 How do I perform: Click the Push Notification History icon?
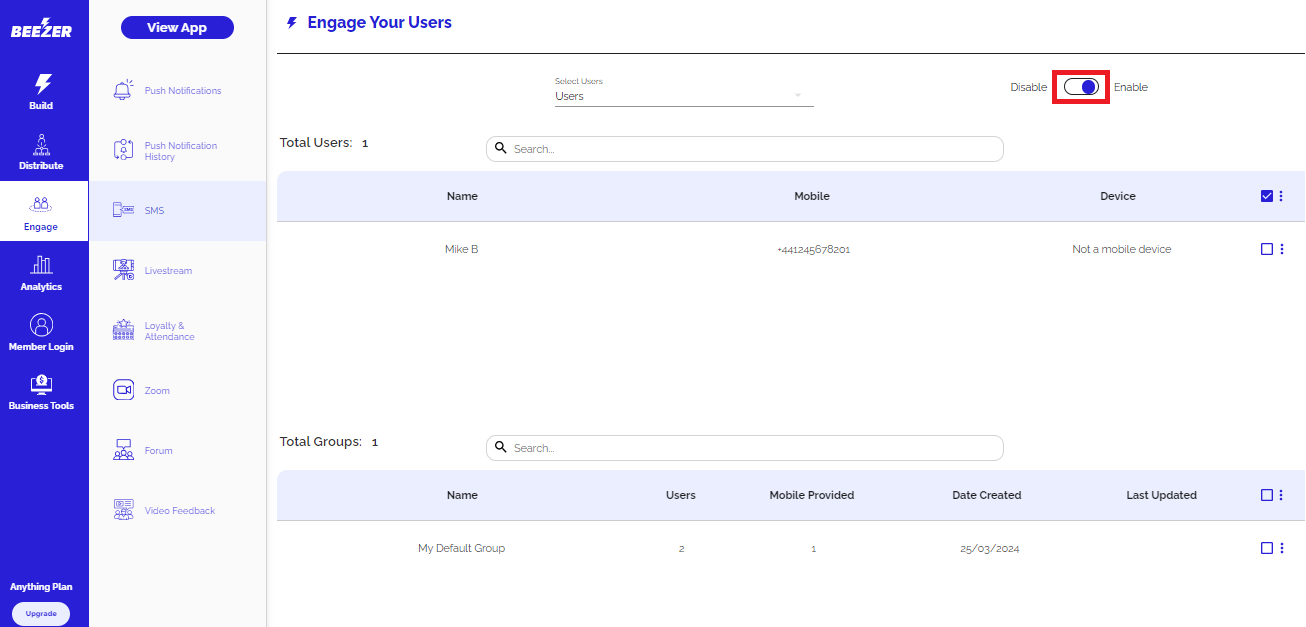124,151
